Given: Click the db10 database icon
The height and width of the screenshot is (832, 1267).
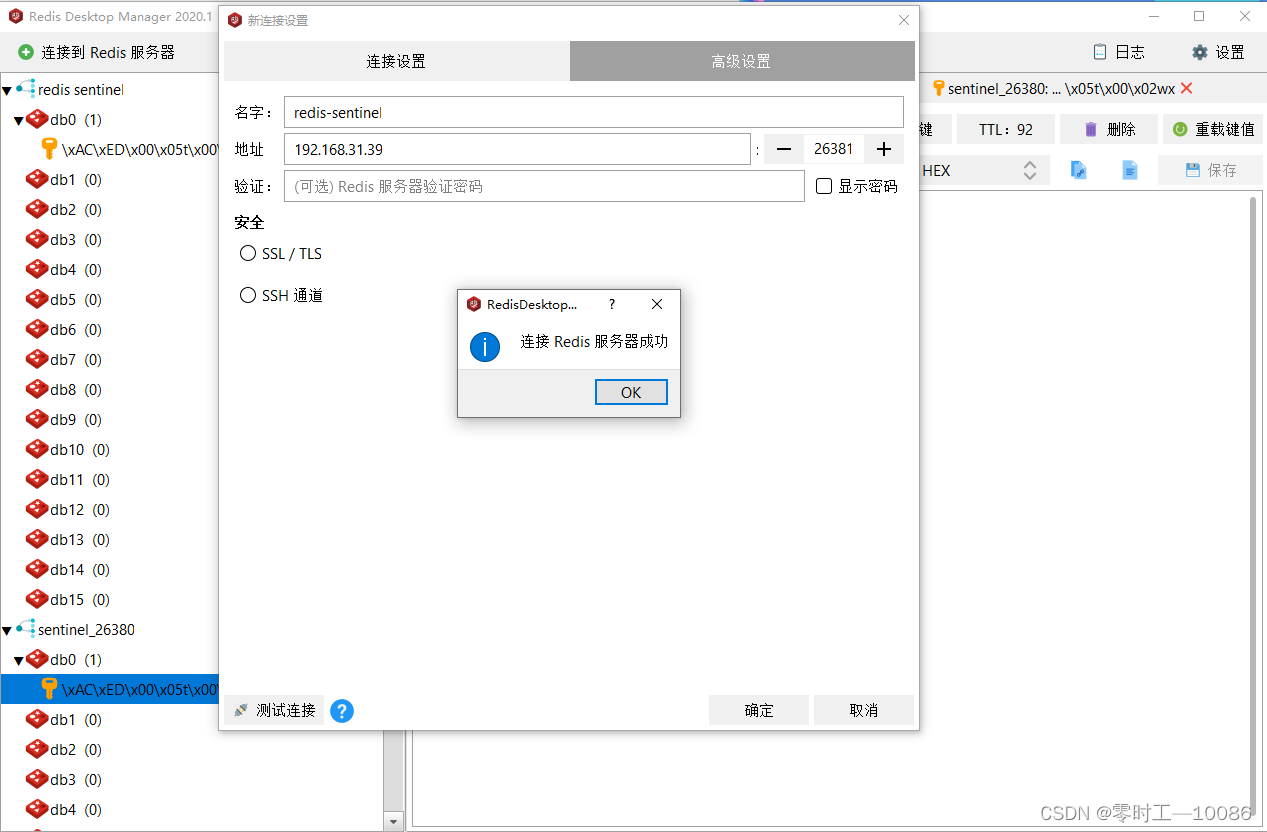Looking at the screenshot, I should [x=37, y=449].
